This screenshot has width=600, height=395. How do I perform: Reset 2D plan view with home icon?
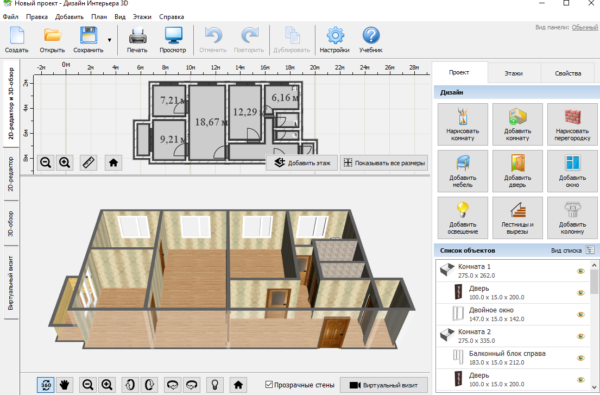pyautogui.click(x=113, y=163)
